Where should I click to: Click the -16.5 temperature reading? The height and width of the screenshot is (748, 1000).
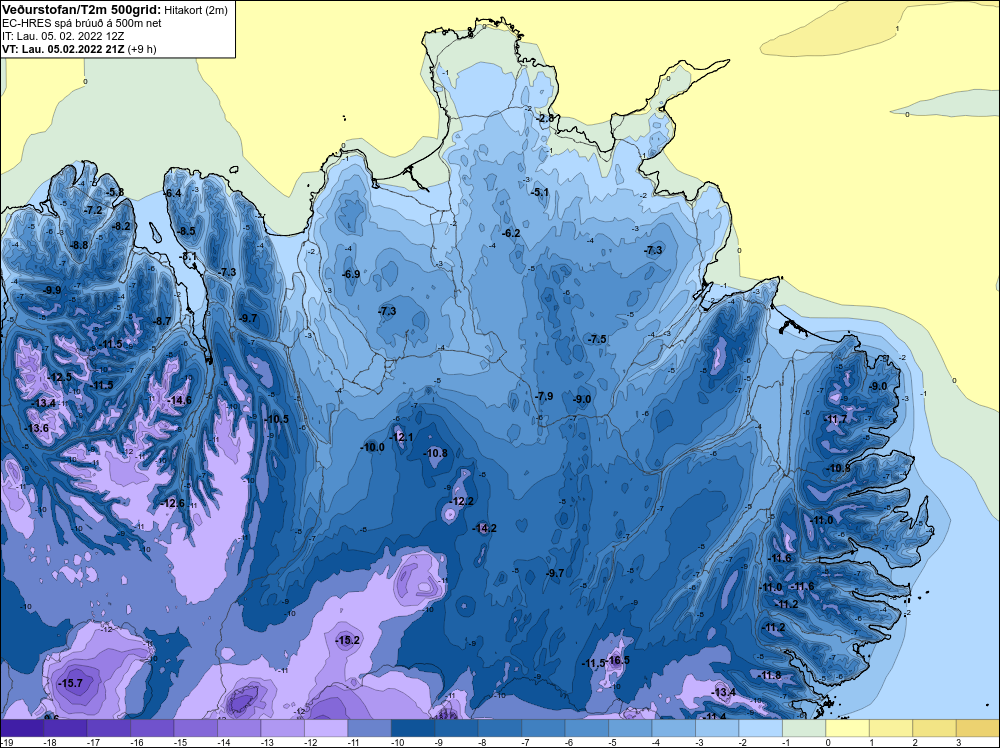[x=617, y=660]
